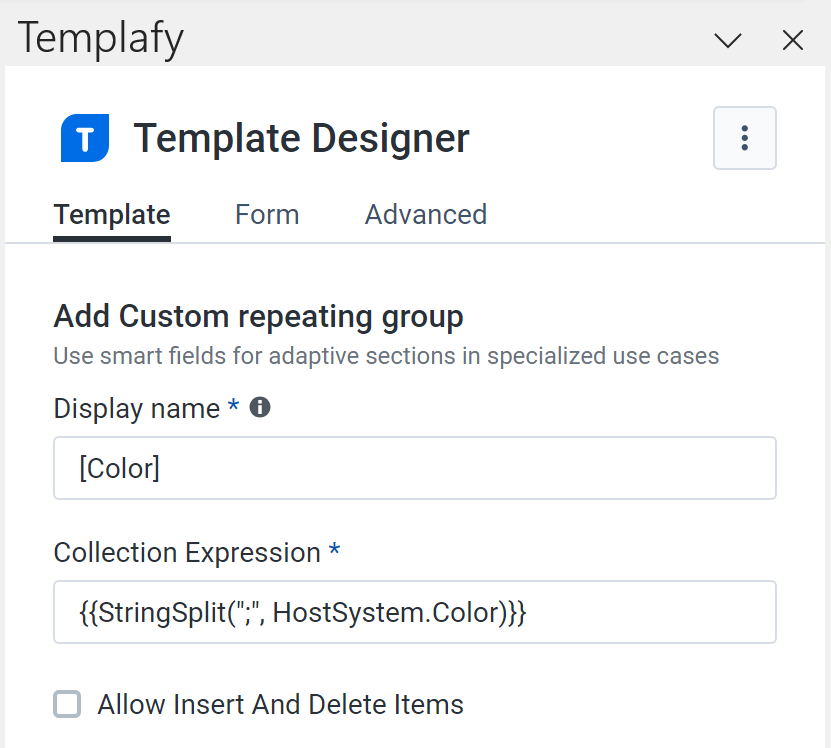Click the Templafy pane title
The height and width of the screenshot is (748, 831).
click(x=101, y=39)
